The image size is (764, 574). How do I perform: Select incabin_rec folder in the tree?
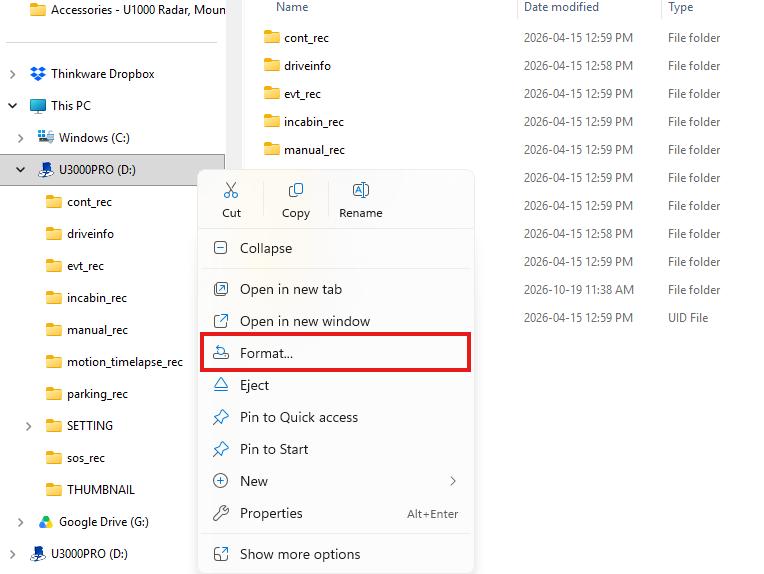click(x=96, y=298)
